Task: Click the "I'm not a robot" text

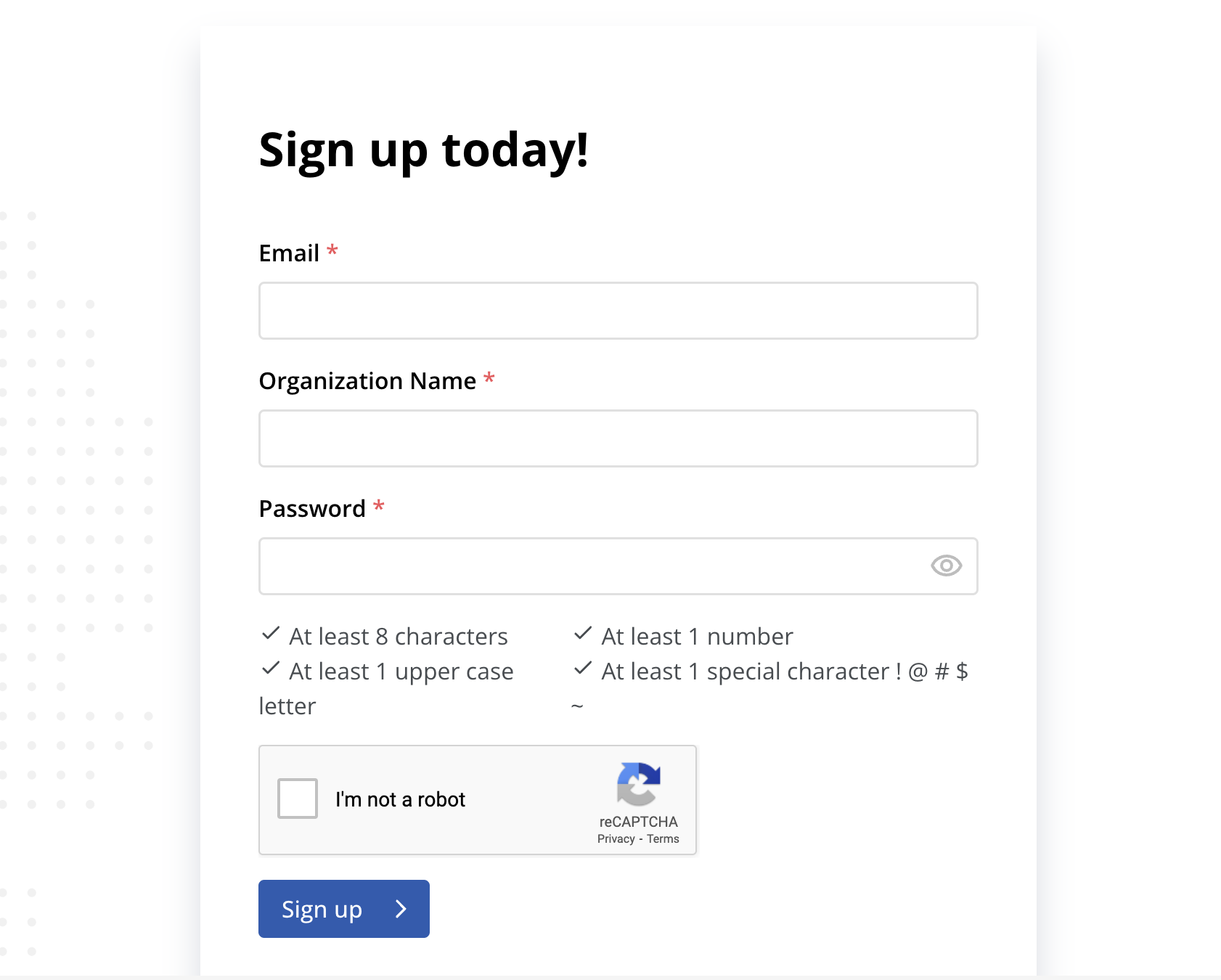Action: [x=400, y=799]
